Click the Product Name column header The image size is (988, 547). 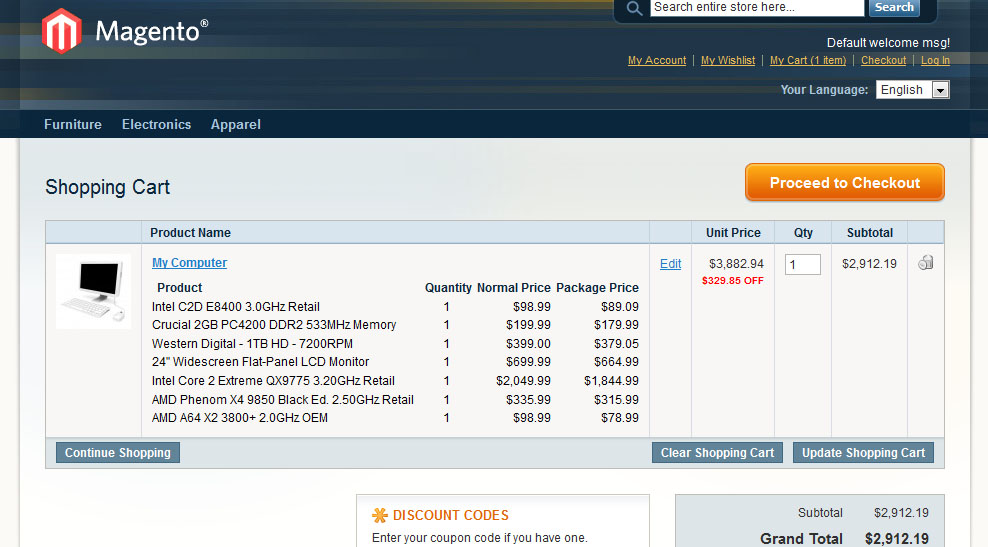[x=190, y=233]
